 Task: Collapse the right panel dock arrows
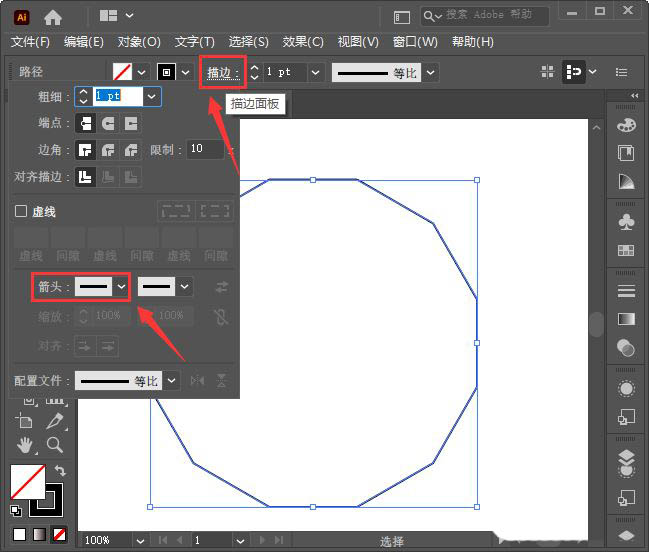(633, 96)
